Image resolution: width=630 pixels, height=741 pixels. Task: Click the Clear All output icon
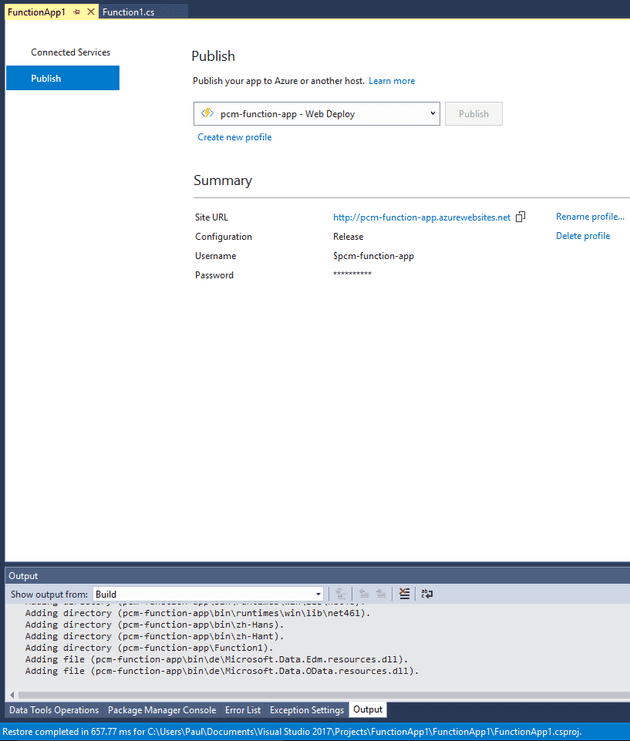coord(404,594)
